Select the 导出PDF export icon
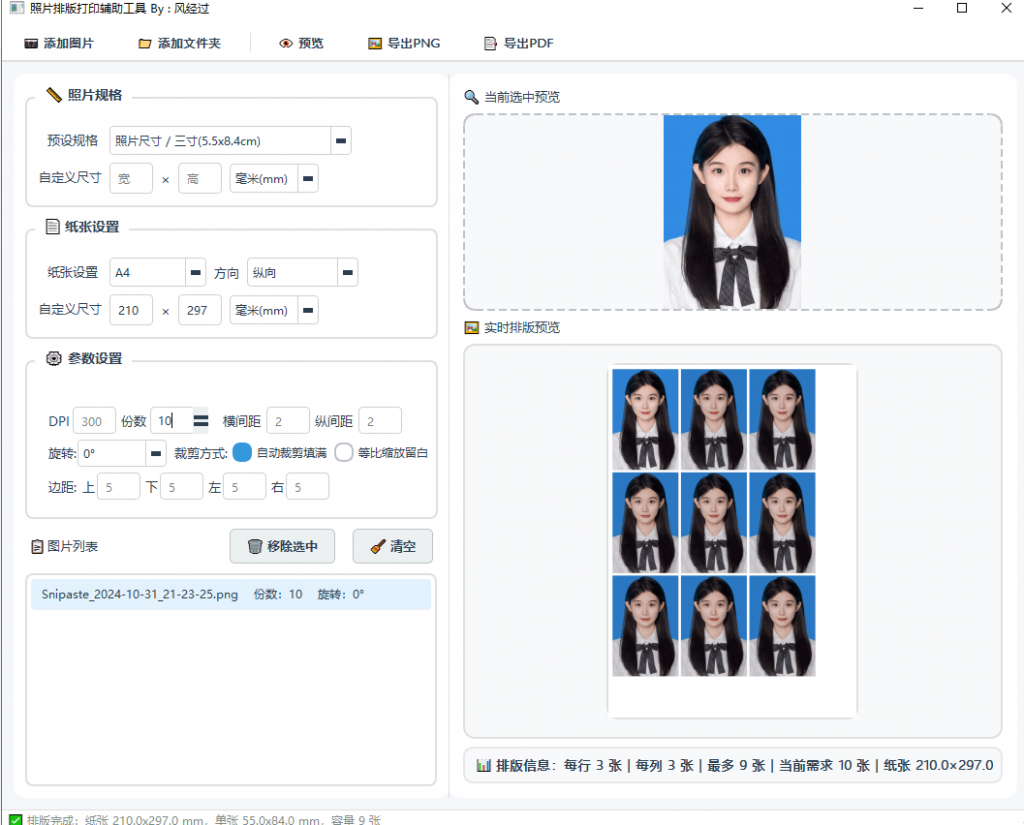1024x825 pixels. pyautogui.click(x=489, y=43)
